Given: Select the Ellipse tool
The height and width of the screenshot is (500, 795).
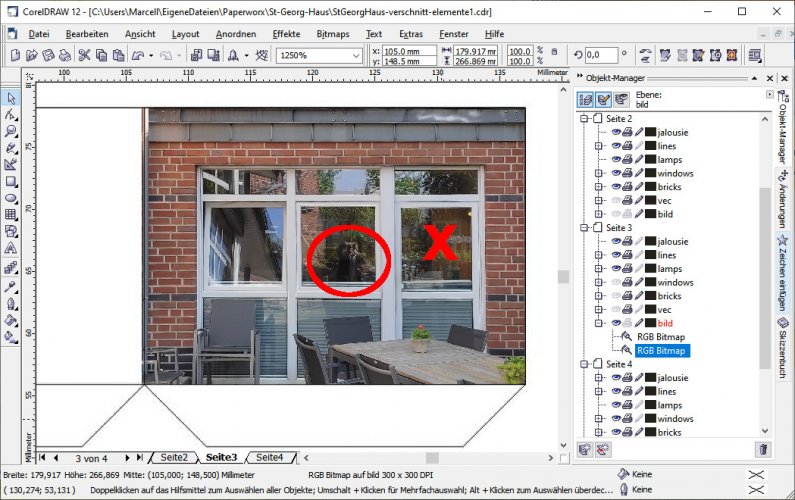Looking at the screenshot, I should point(11,198).
